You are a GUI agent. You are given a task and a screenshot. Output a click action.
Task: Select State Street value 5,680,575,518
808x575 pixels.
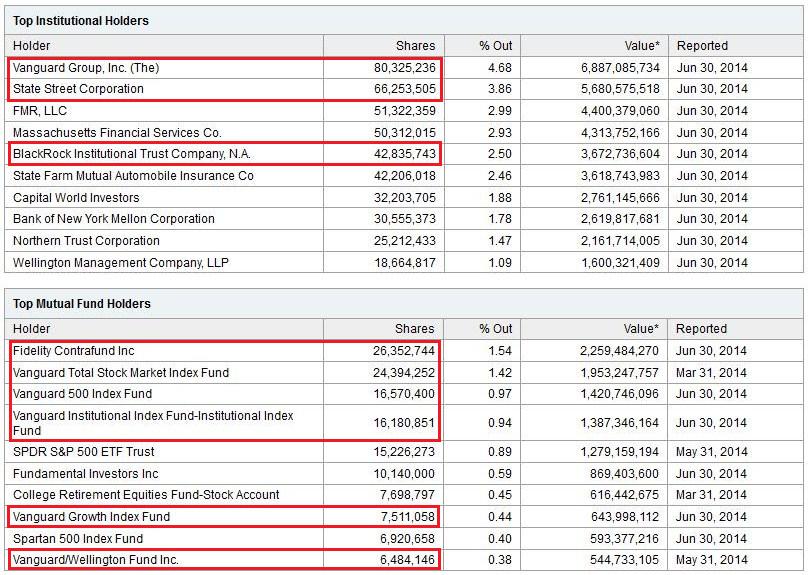pos(620,89)
